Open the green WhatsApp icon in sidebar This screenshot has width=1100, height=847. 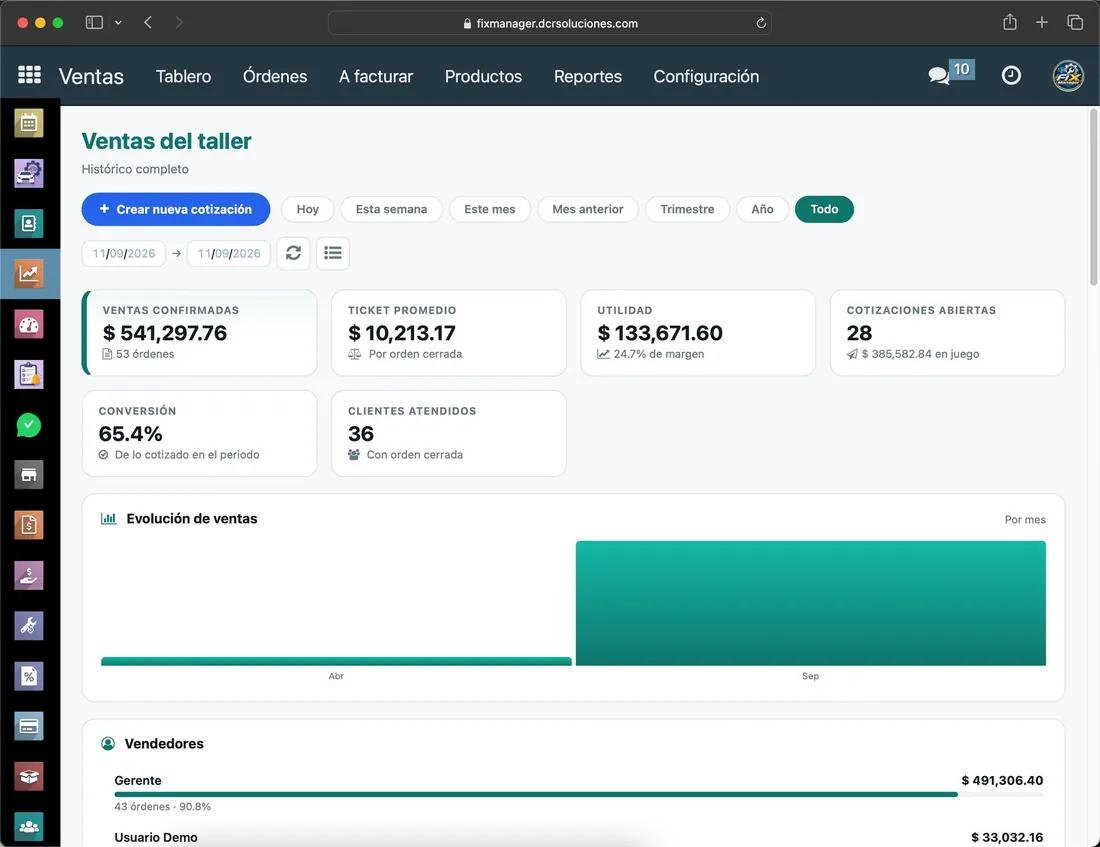29,425
